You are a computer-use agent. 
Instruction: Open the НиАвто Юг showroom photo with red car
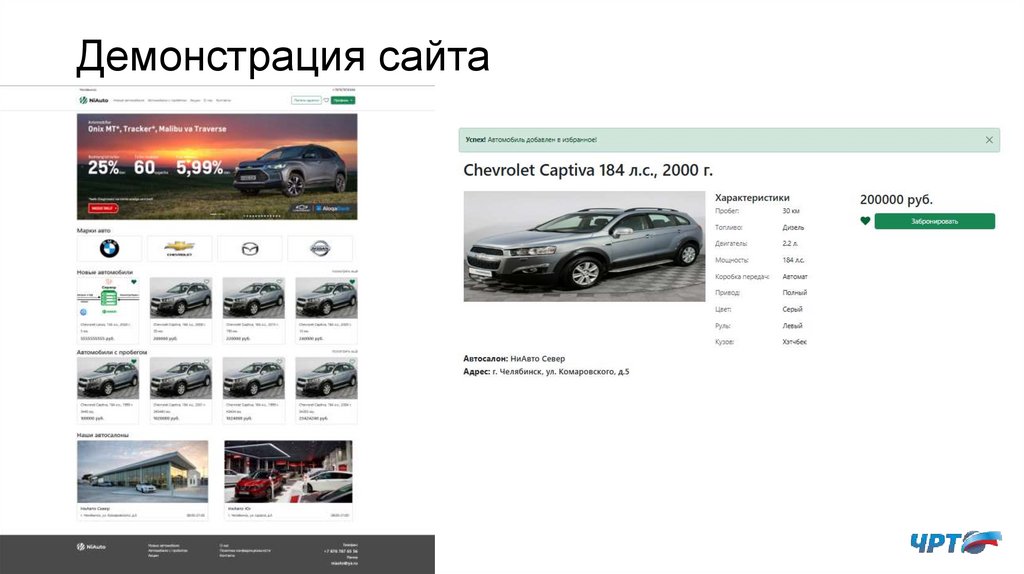tap(288, 471)
